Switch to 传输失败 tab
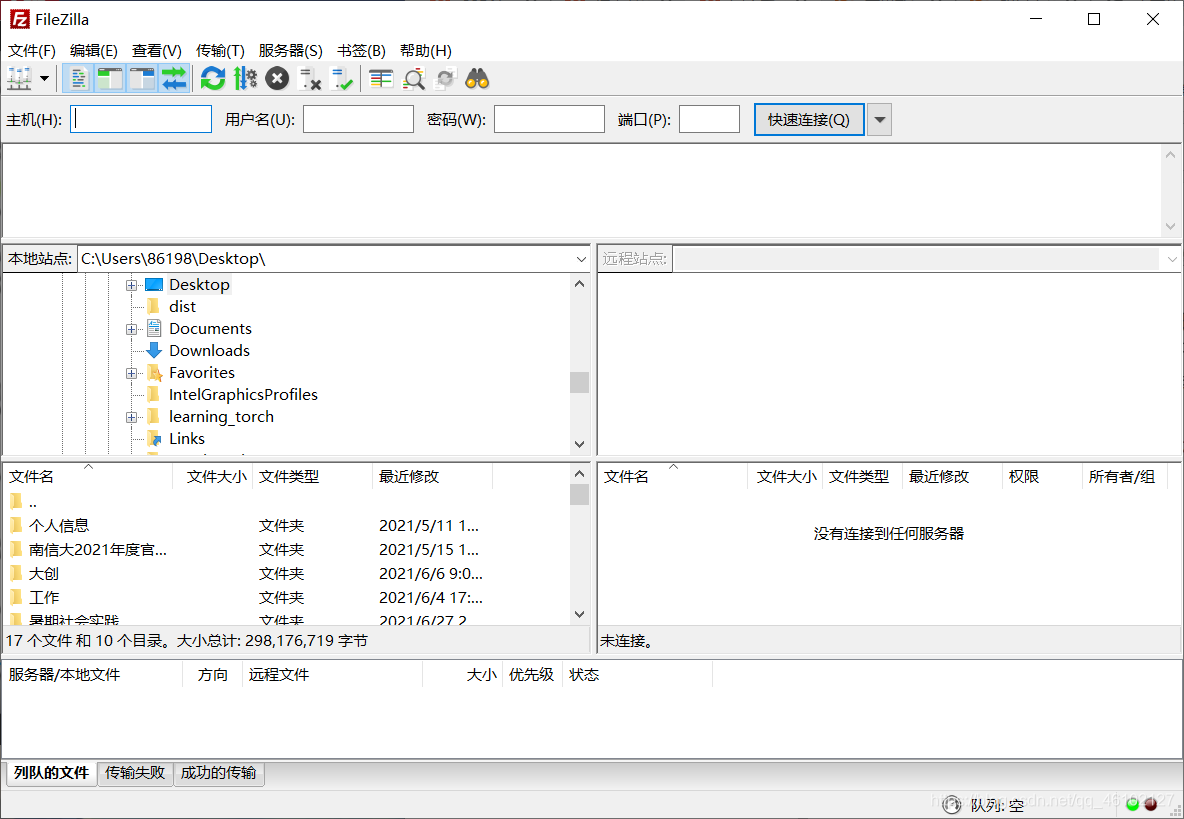 tap(135, 773)
